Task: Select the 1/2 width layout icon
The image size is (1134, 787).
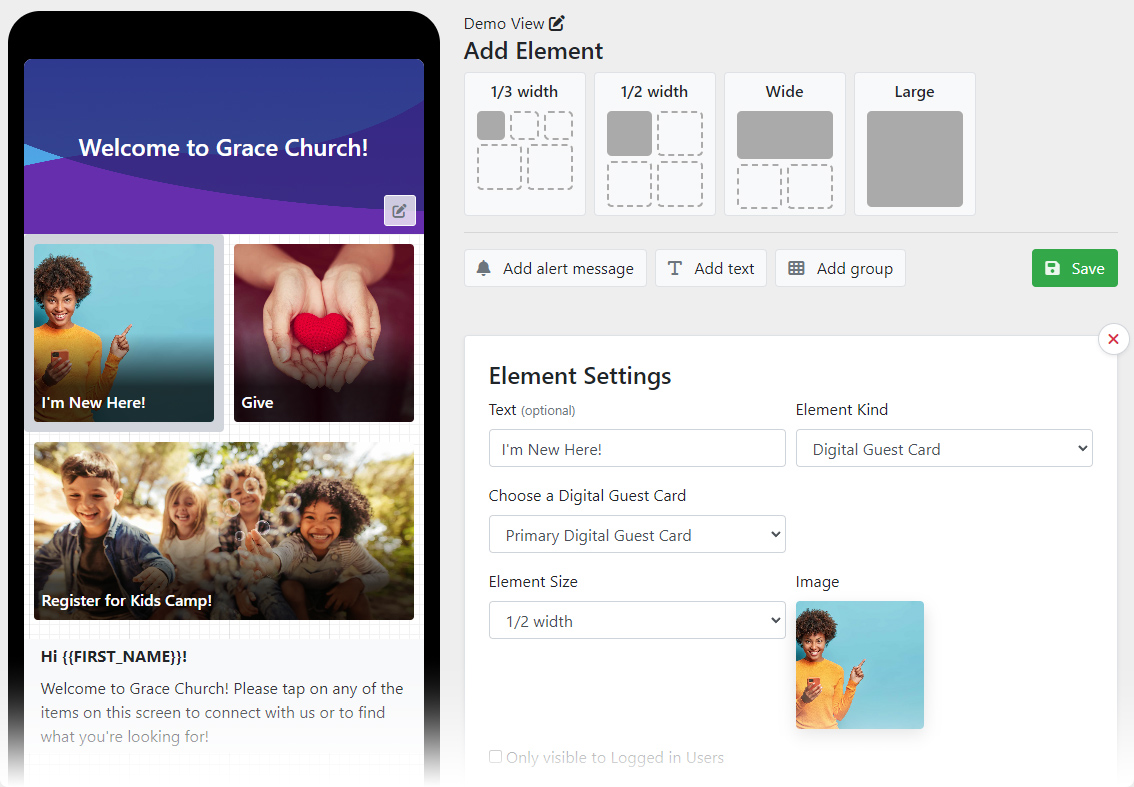Action: click(x=655, y=144)
